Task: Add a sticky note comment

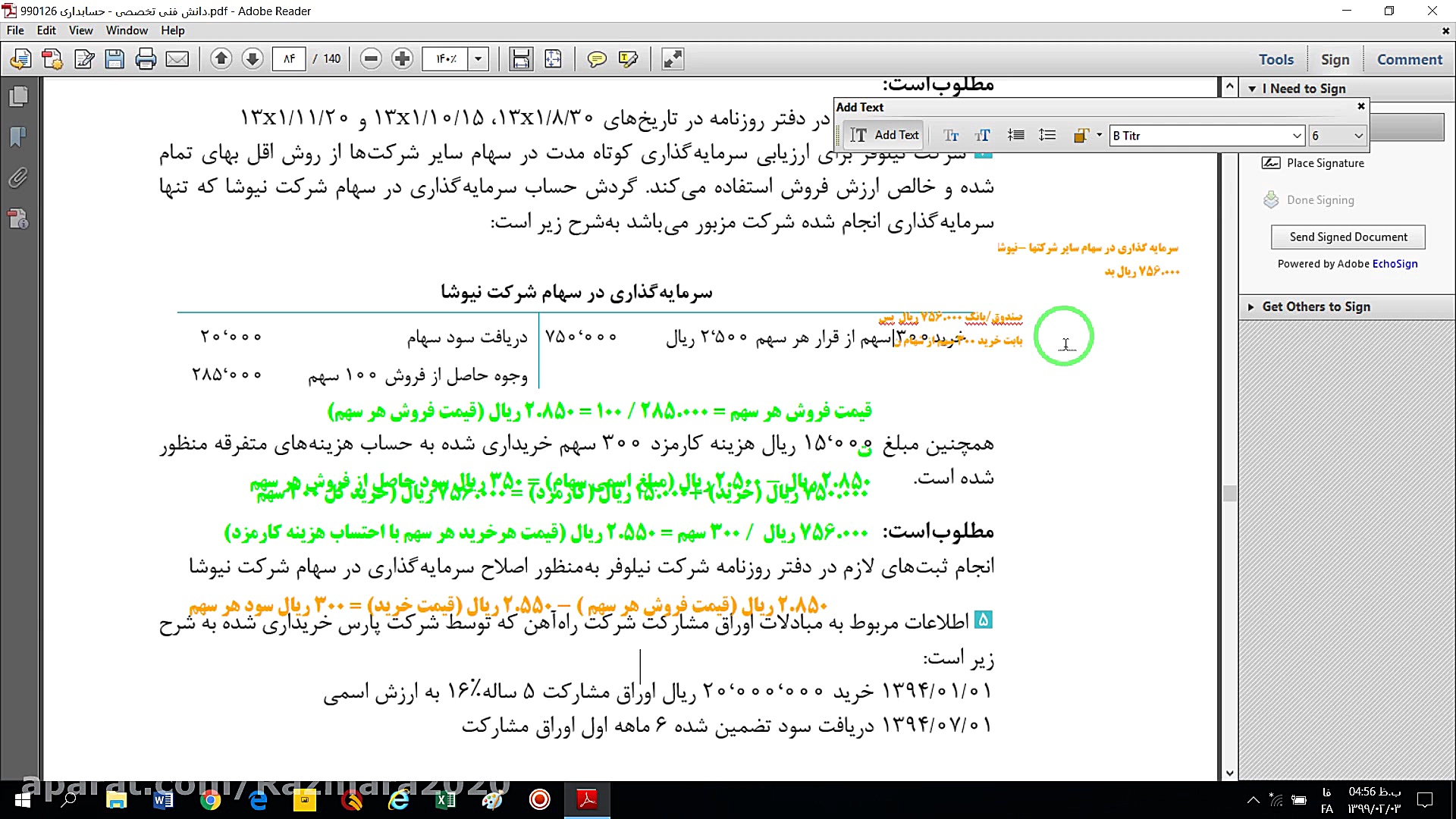Action: click(597, 59)
